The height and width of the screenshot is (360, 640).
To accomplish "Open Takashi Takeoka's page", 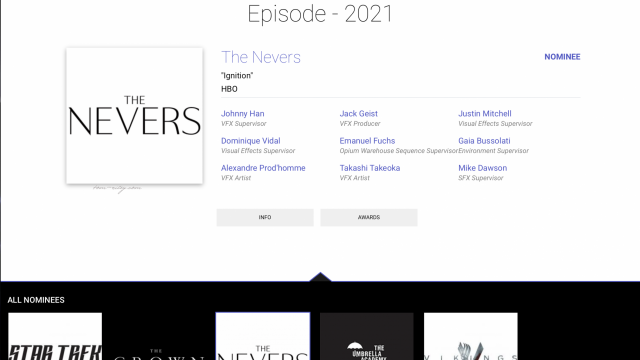I will click(370, 168).
